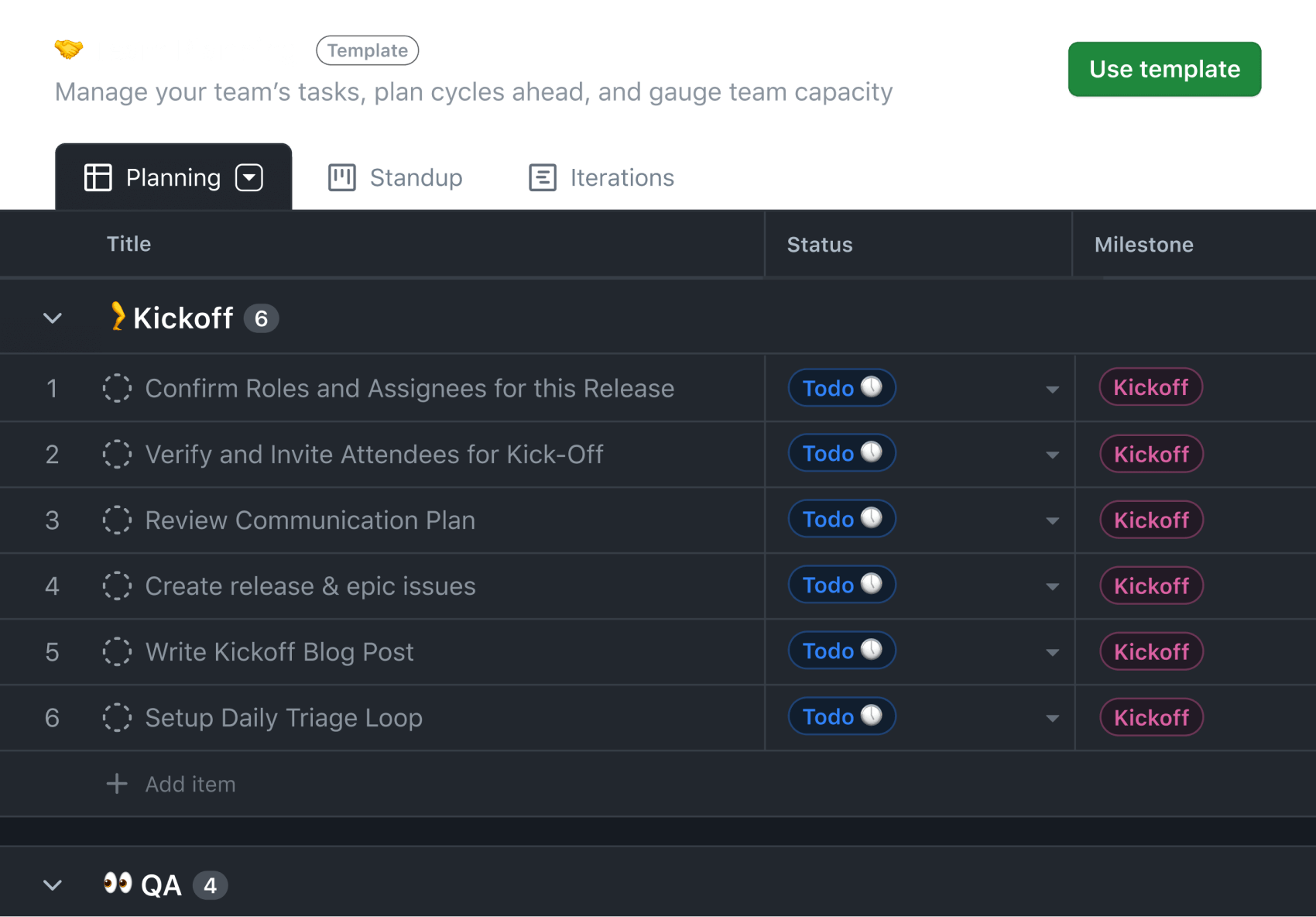Click the table icon in the Planning tab

pyautogui.click(x=98, y=177)
